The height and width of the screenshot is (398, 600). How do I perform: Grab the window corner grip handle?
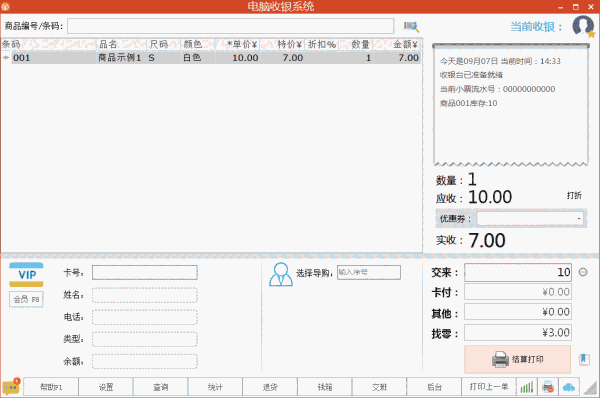point(591,388)
